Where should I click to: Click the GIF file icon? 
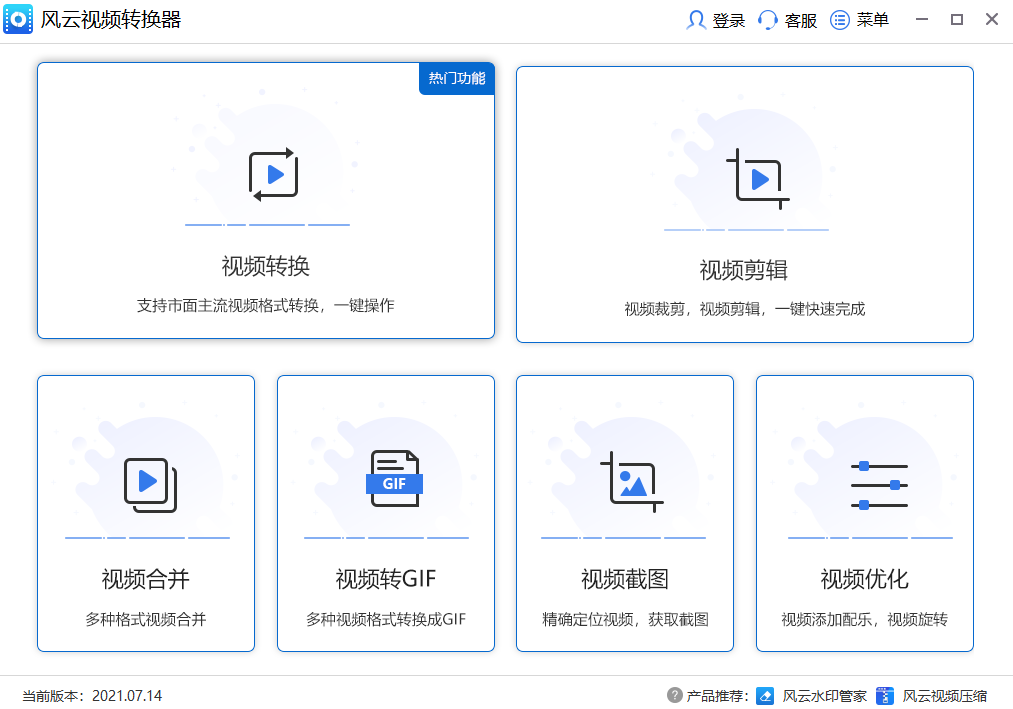pyautogui.click(x=394, y=478)
